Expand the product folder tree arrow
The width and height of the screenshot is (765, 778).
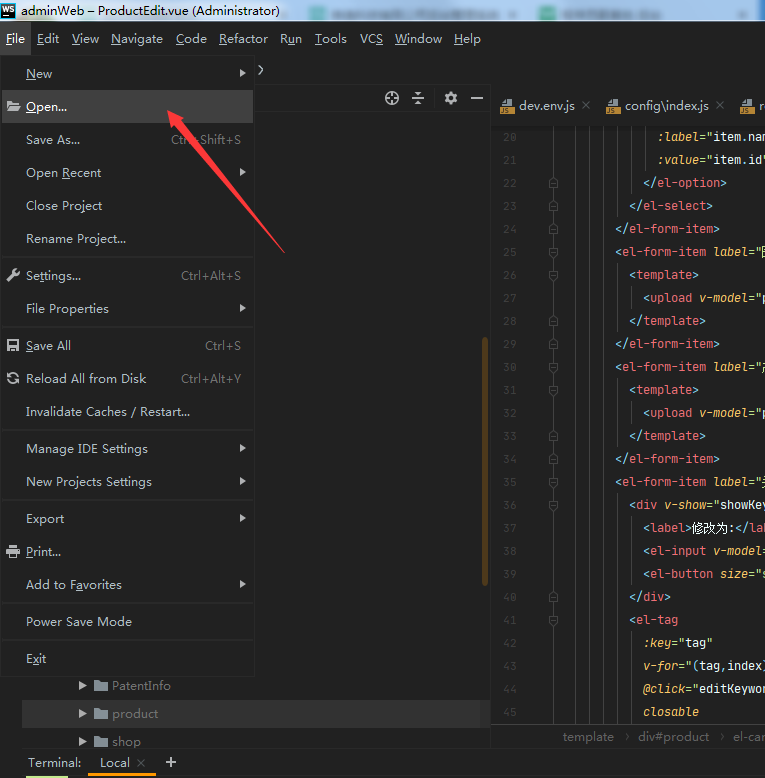tap(83, 713)
